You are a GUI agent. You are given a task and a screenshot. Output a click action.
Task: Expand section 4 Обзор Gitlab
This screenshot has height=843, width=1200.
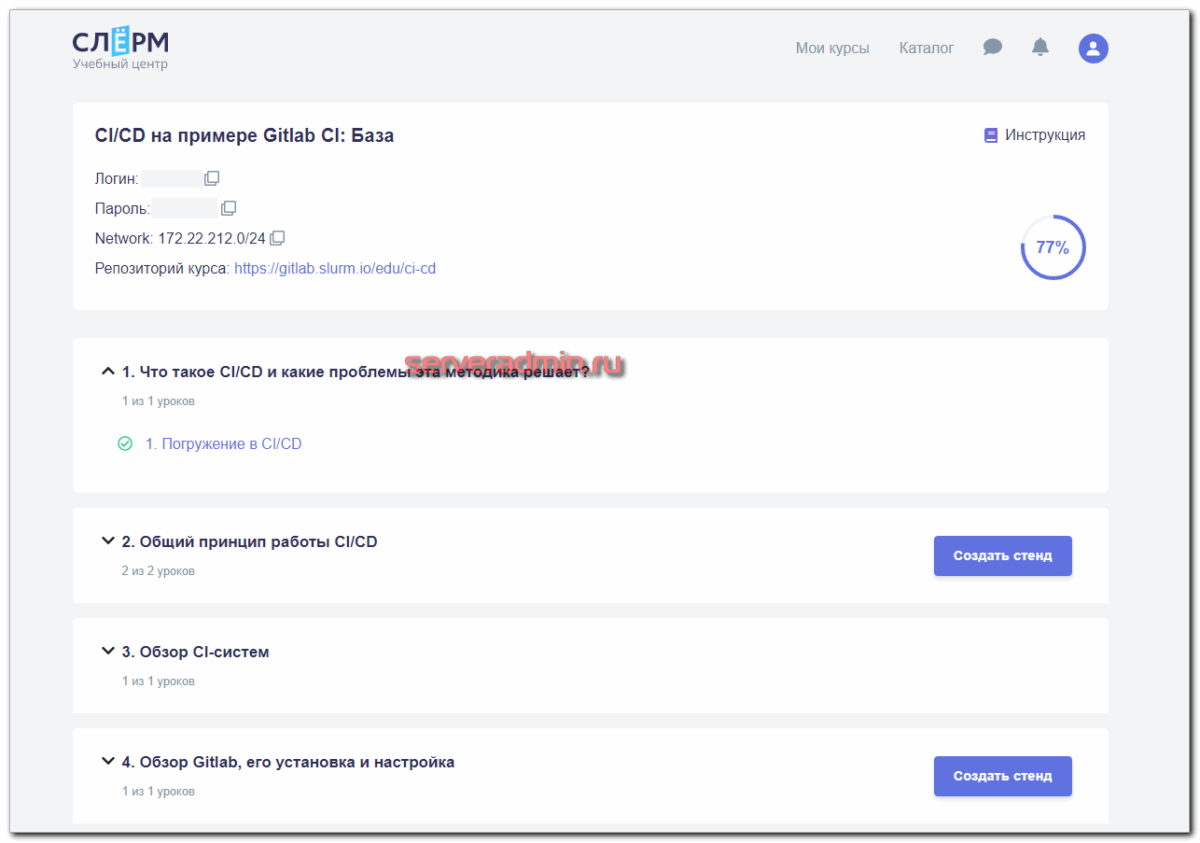click(108, 761)
